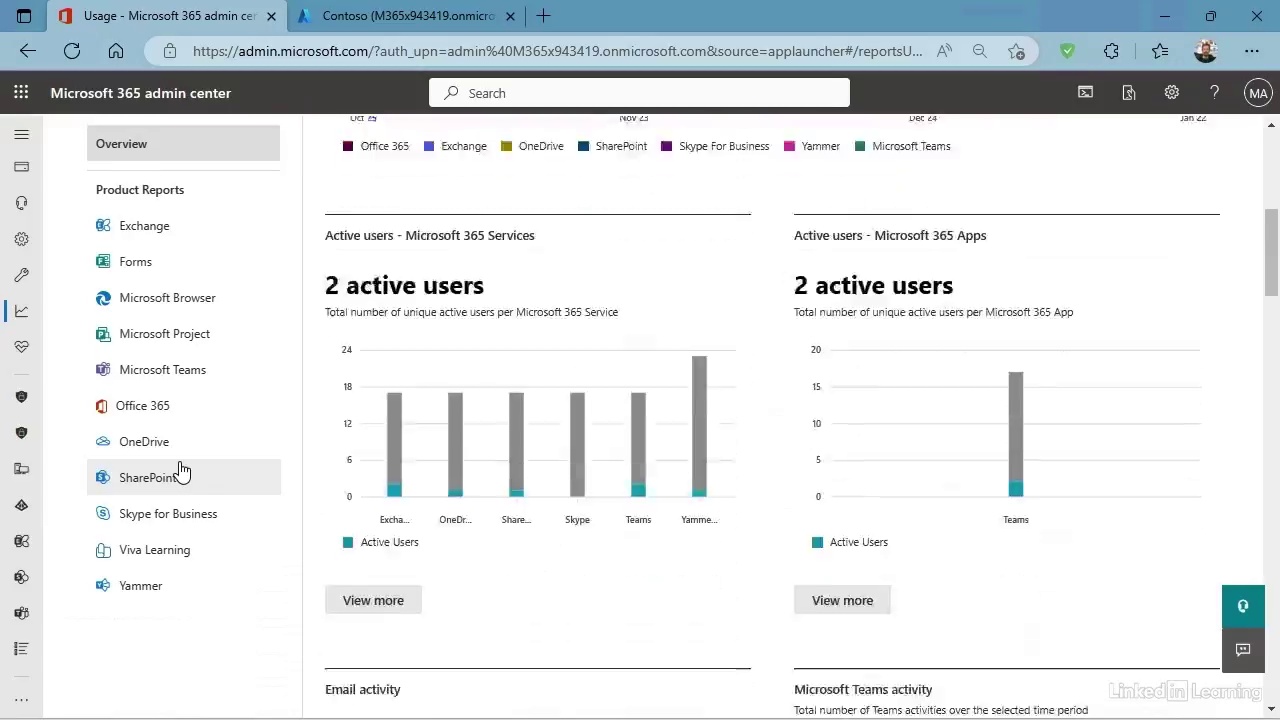Open the Support headset icon in left rail
Viewport: 1280px width, 720px height.
point(21,203)
